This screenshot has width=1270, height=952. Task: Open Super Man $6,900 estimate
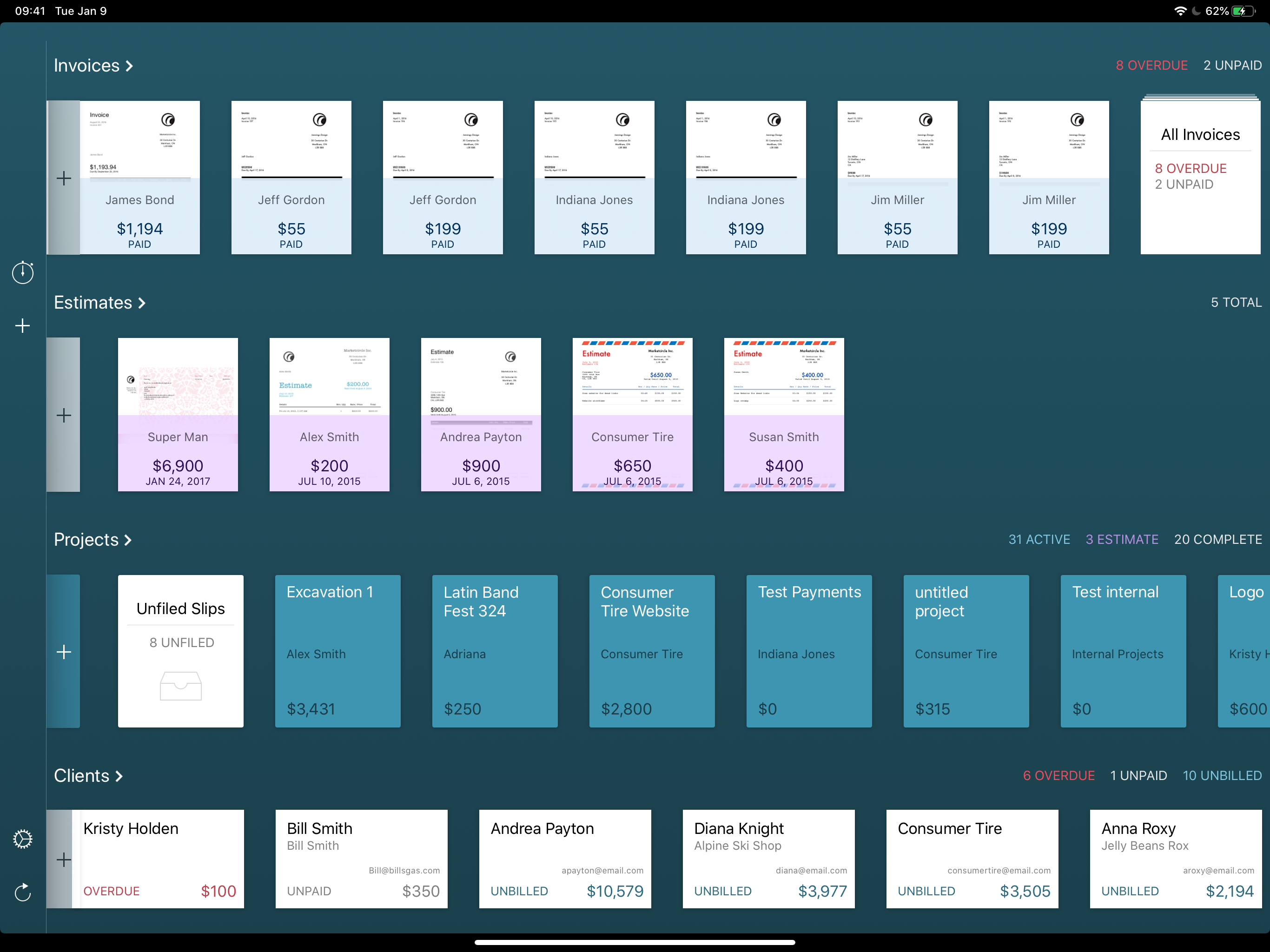(178, 415)
